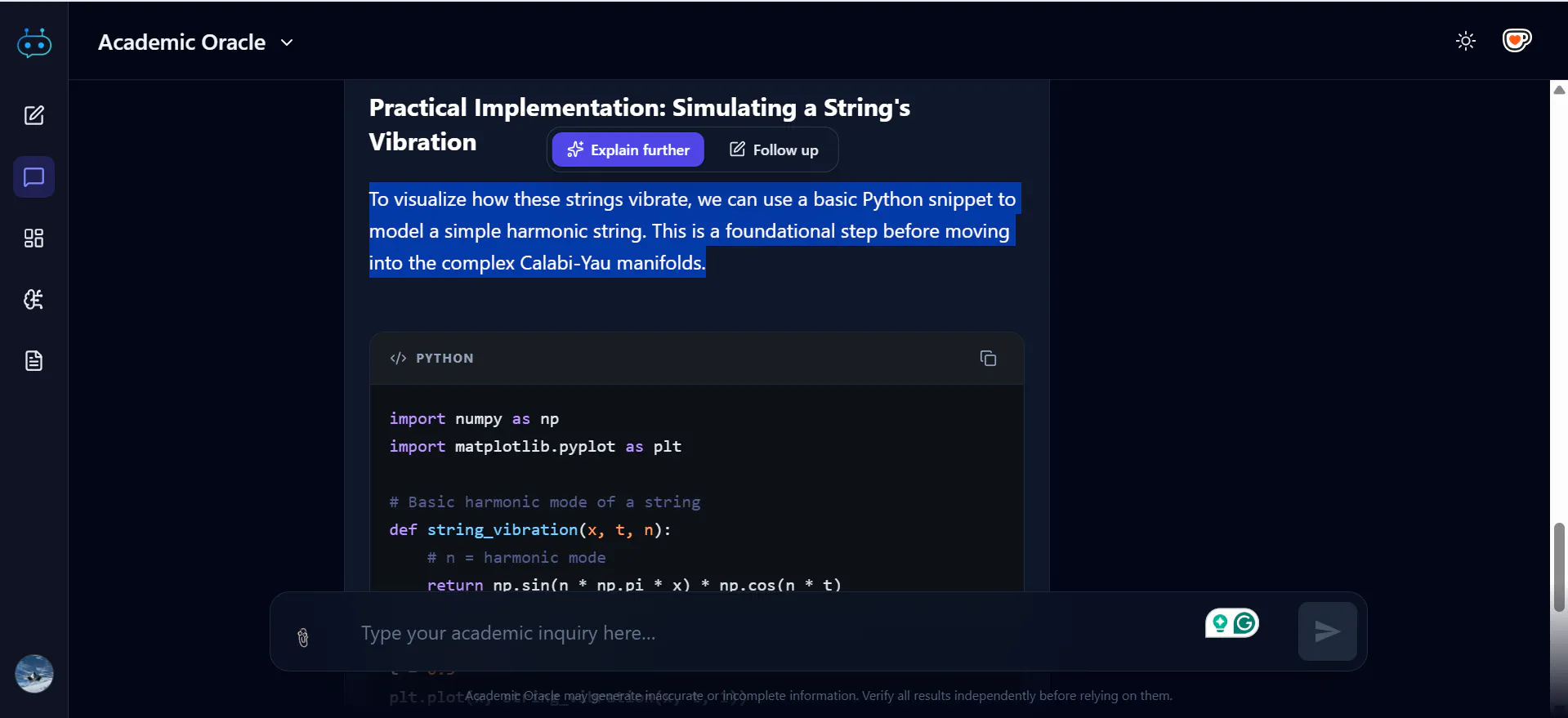Attach a file with the paperclip icon
Screen dimensions: 1568x718
pos(303,637)
